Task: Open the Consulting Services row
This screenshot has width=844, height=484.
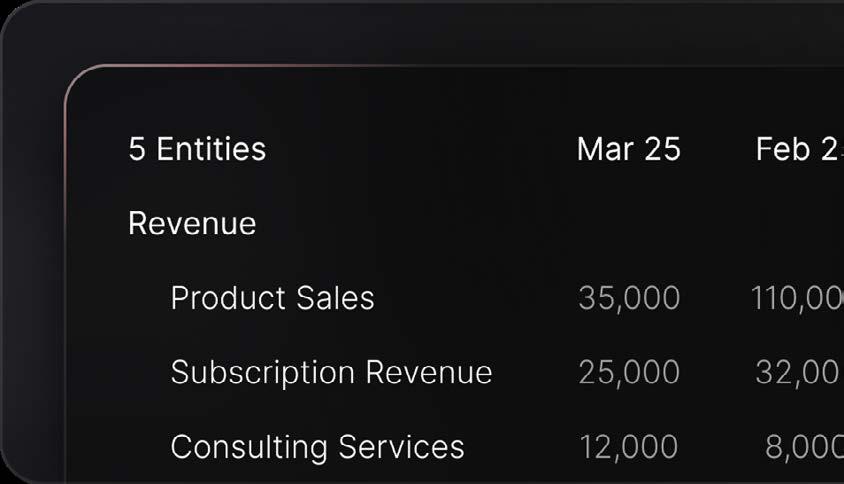Action: (x=318, y=447)
